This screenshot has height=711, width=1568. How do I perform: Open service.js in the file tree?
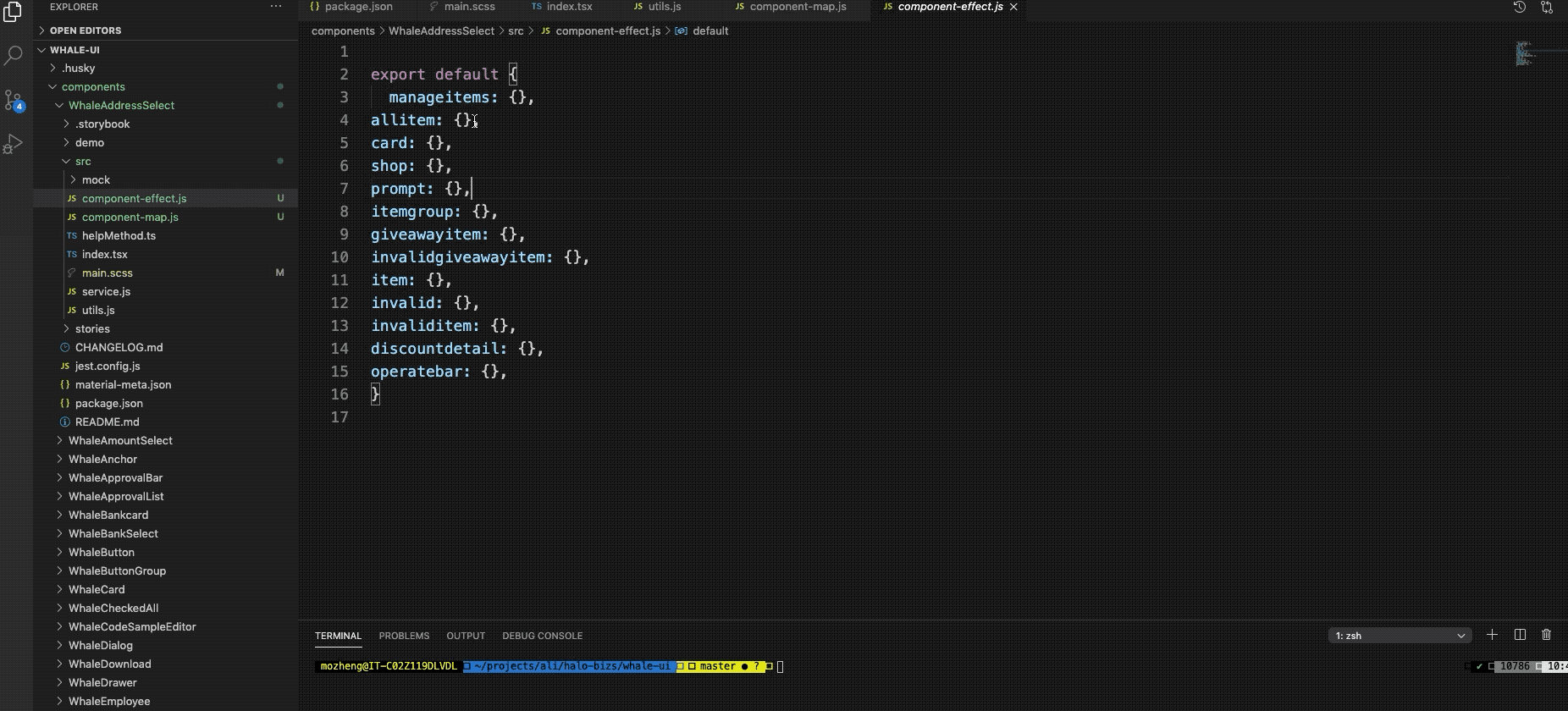[165, 292]
